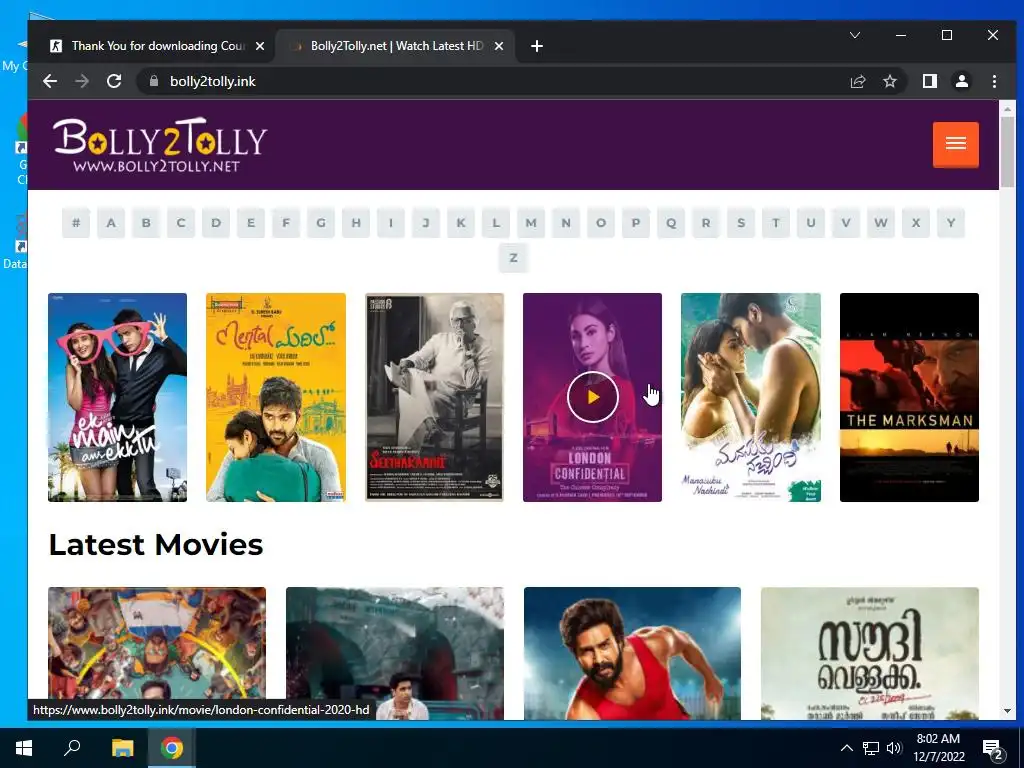Viewport: 1024px width, 768px height.
Task: Click the Chrome taskbar icon
Action: (172, 748)
